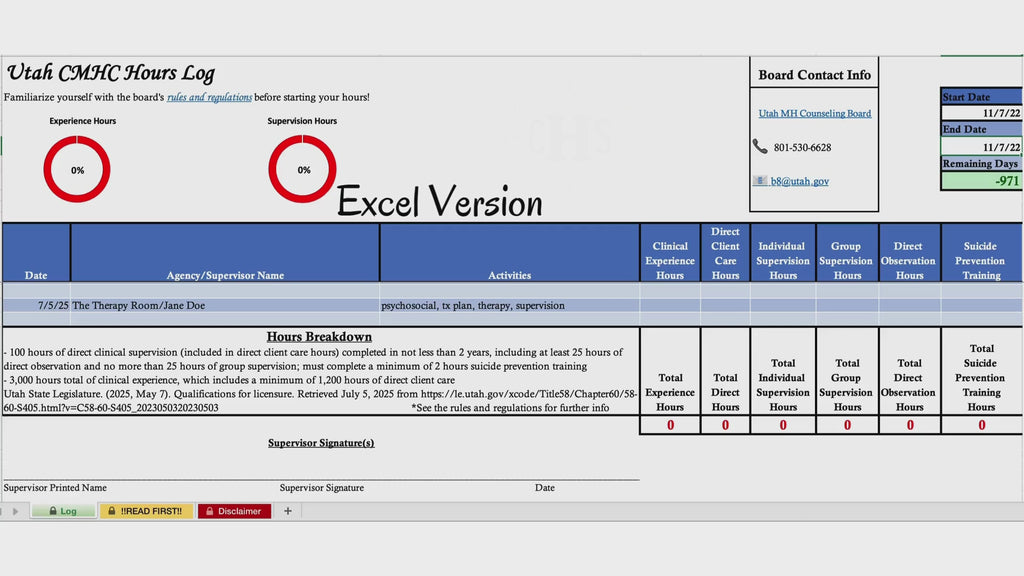Open the Utah MH Counseling Board link
Image resolution: width=1024 pixels, height=576 pixels.
tap(814, 114)
